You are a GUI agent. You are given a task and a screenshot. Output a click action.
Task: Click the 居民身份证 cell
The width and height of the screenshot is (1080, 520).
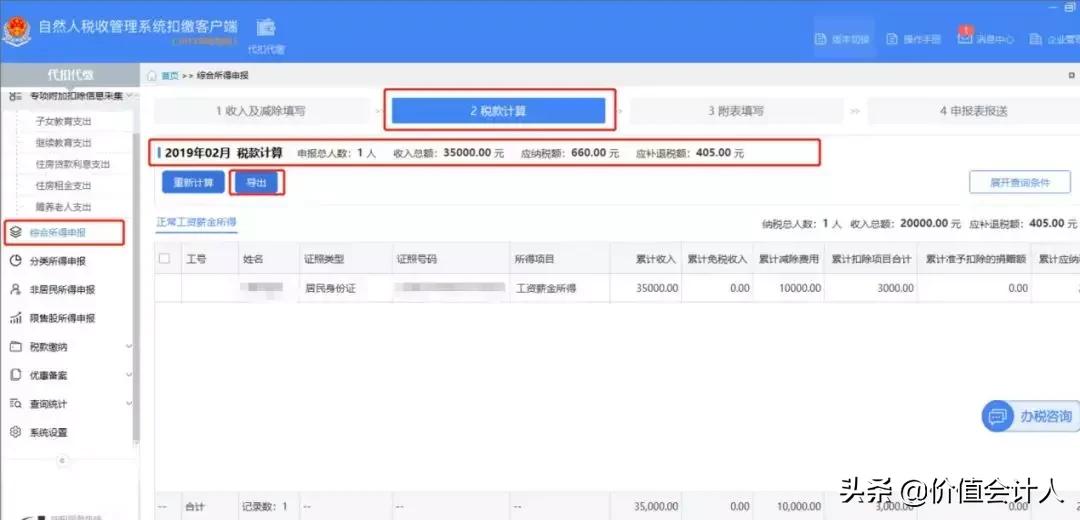[x=331, y=289]
